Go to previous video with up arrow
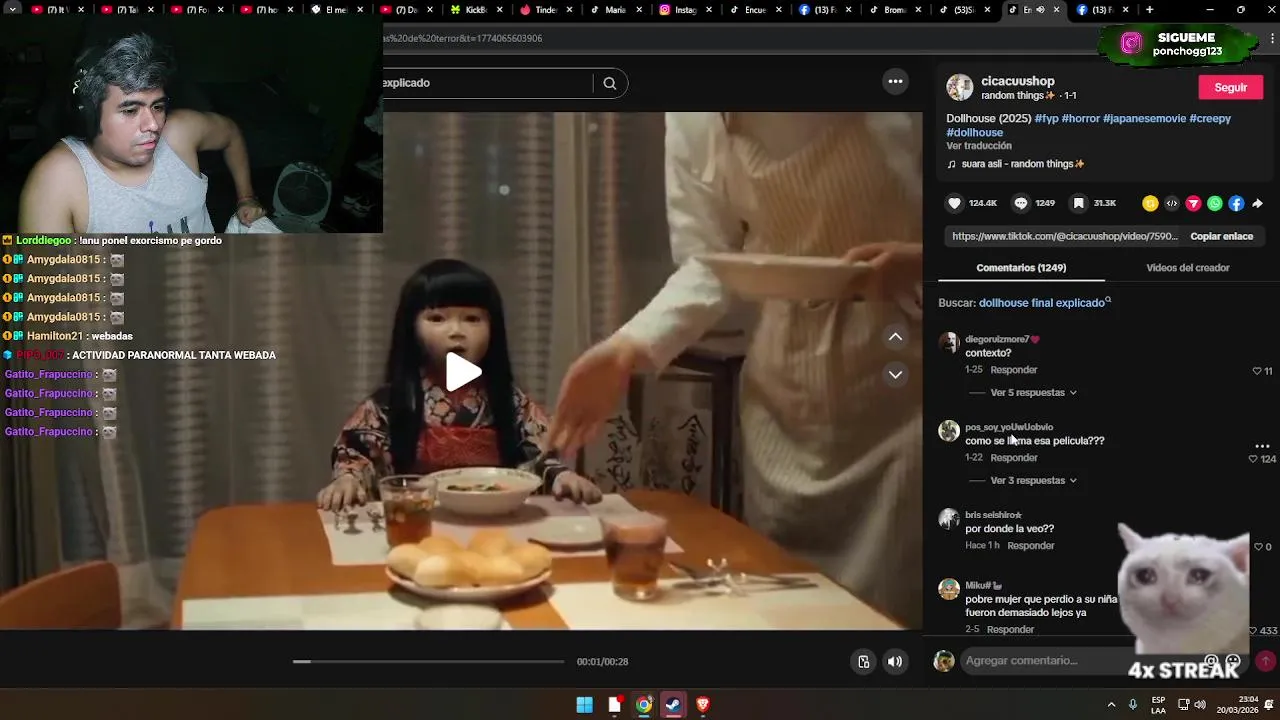This screenshot has width=1280, height=720. 895,337
